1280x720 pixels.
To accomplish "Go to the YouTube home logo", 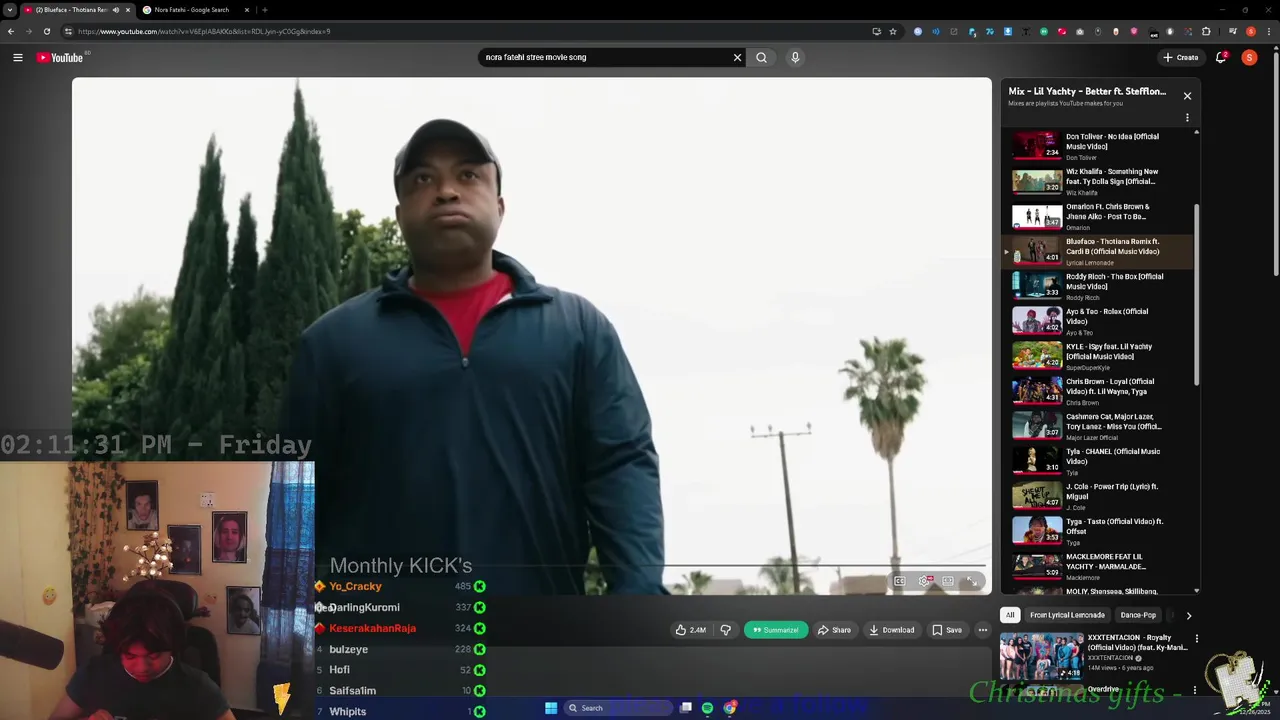I will tap(60, 57).
